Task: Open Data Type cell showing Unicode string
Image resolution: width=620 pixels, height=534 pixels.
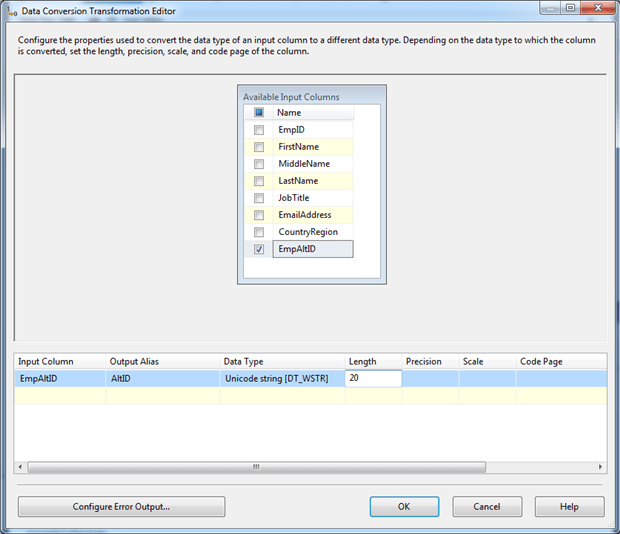Action: [282, 379]
